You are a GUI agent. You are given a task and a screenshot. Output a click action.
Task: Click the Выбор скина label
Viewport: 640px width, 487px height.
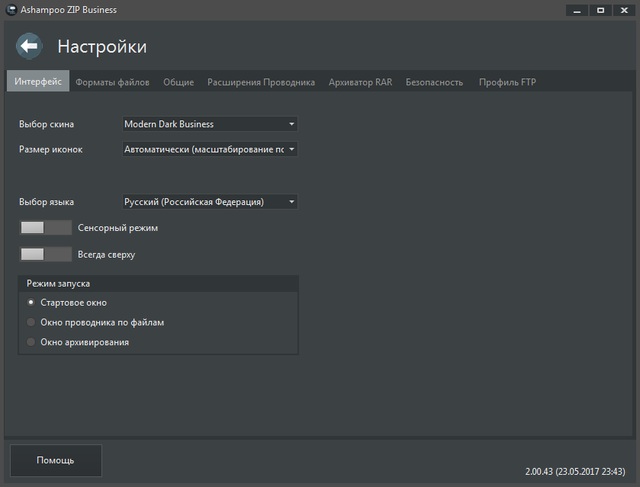(47, 124)
